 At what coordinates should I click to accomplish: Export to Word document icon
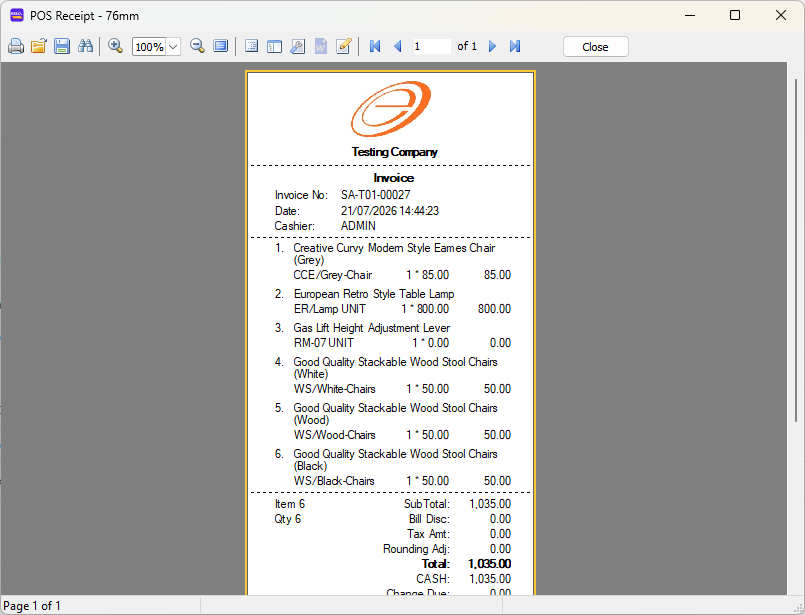pyautogui.click(x=320, y=47)
